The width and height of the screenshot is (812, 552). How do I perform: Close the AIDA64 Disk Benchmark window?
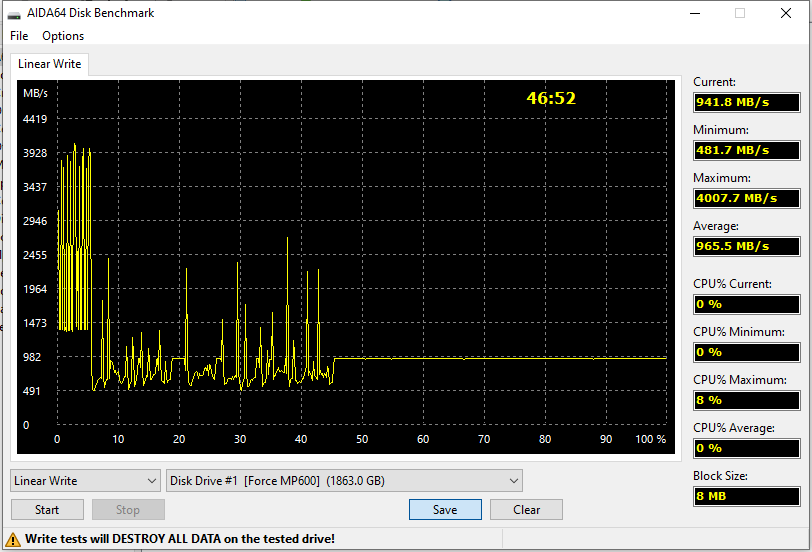[786, 13]
